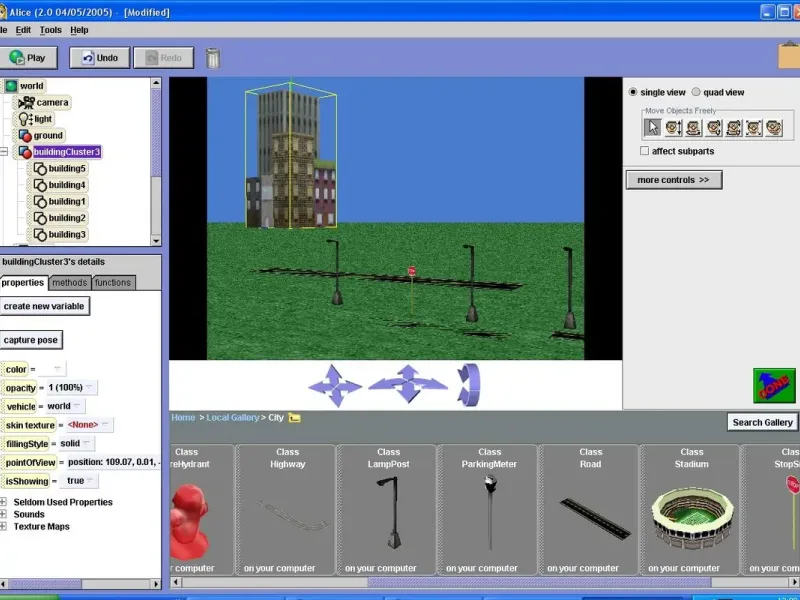Select buildingCluster3 in the object tree
The height and width of the screenshot is (600, 800).
pyautogui.click(x=59, y=152)
